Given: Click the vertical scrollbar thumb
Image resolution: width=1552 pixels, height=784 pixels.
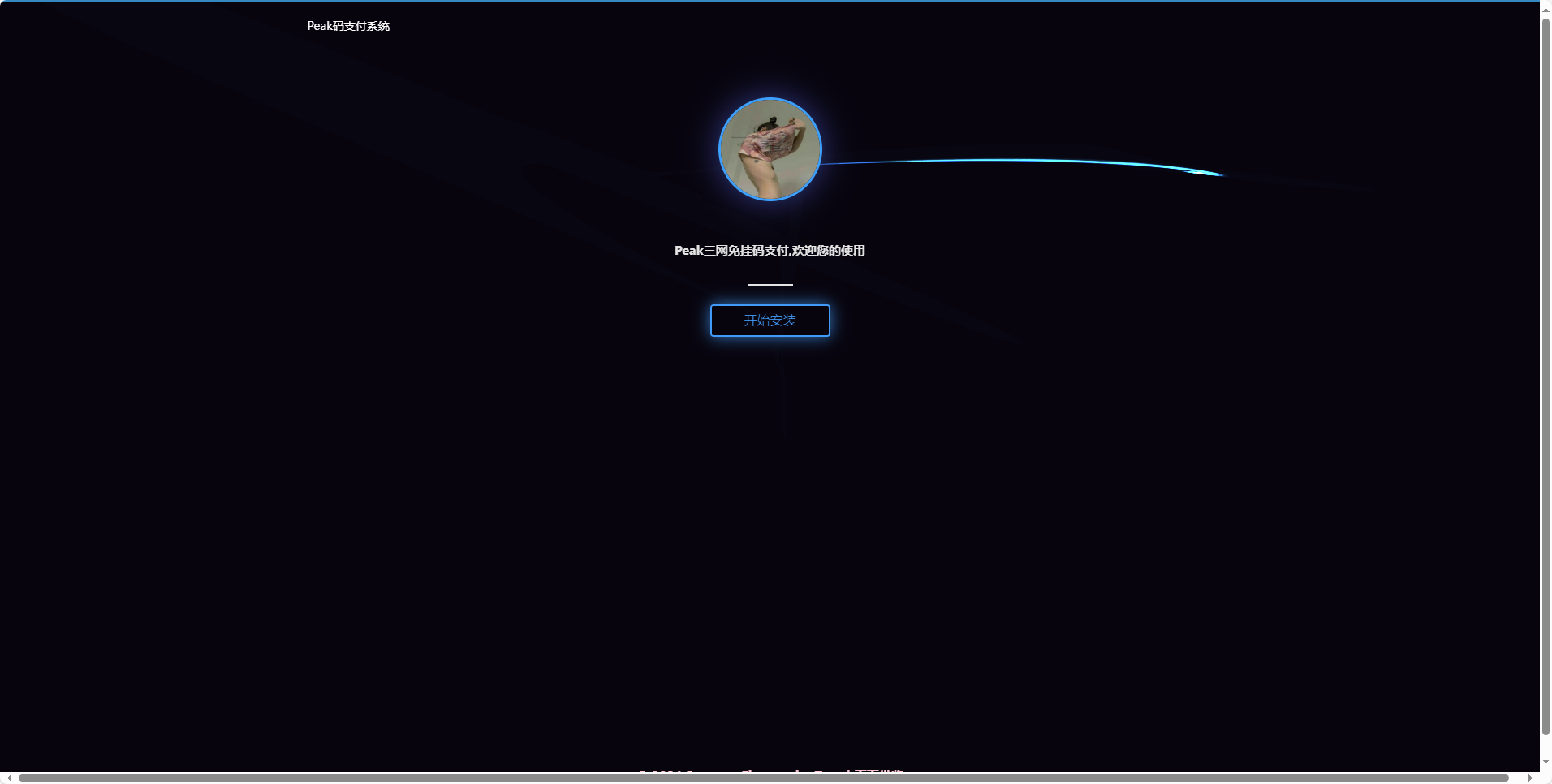Looking at the screenshot, I should (1546, 376).
